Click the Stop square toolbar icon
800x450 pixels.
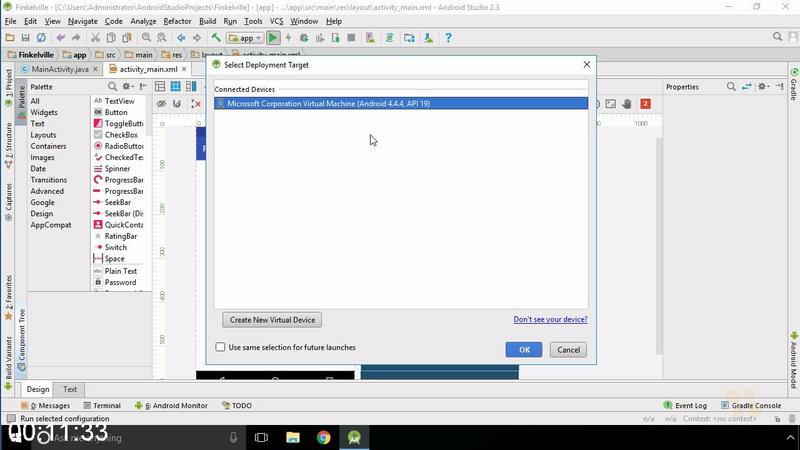pyautogui.click(x=351, y=38)
